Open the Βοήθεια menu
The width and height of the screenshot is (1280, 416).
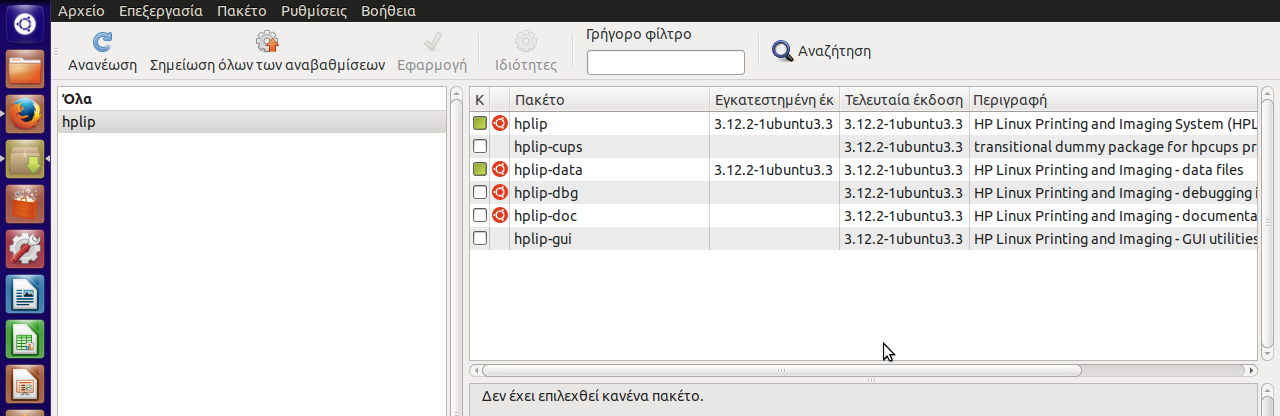[388, 11]
